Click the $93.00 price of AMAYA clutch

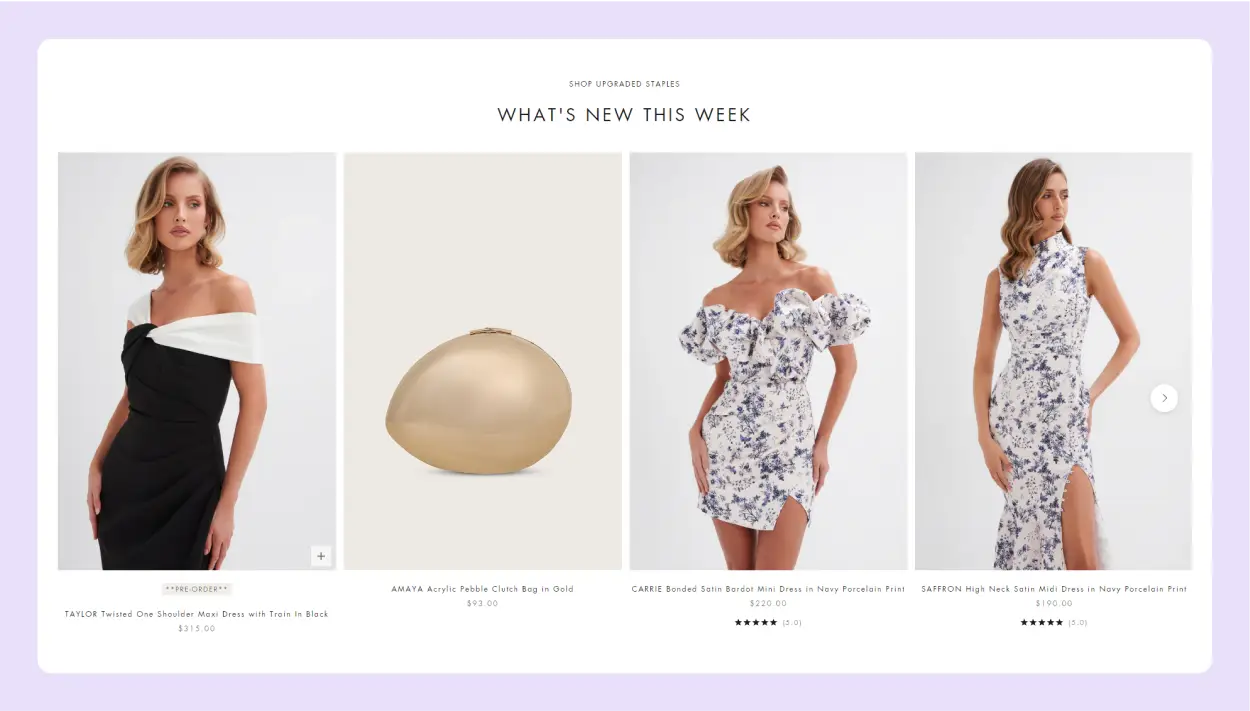pos(483,603)
